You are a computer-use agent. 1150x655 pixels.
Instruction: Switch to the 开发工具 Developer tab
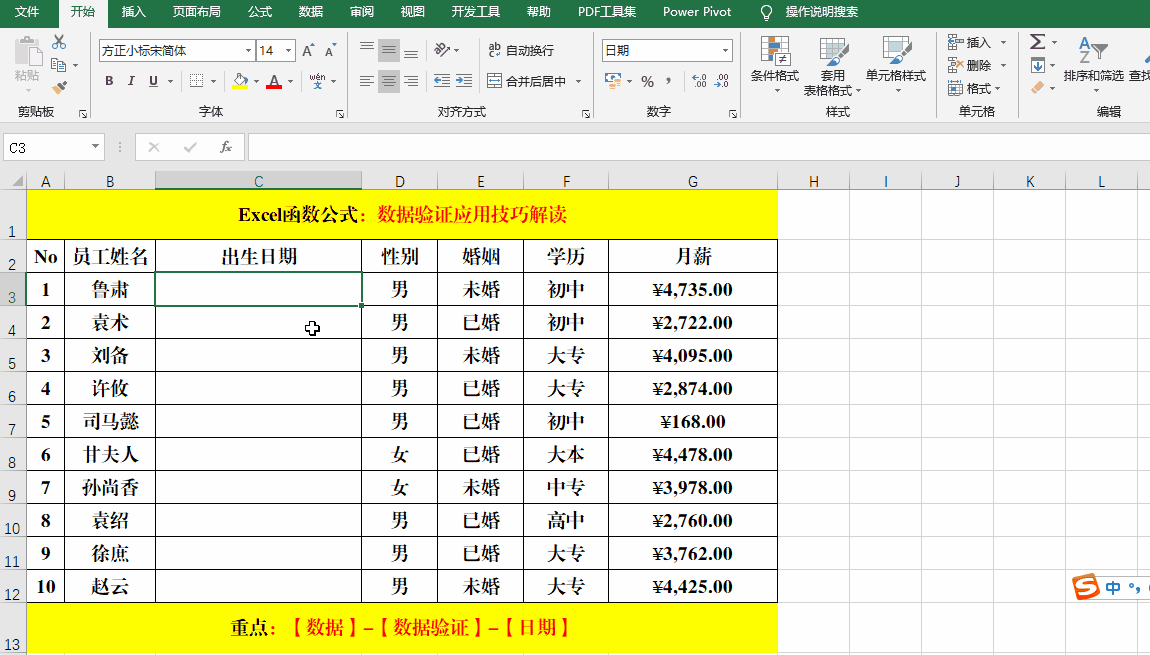[476, 12]
